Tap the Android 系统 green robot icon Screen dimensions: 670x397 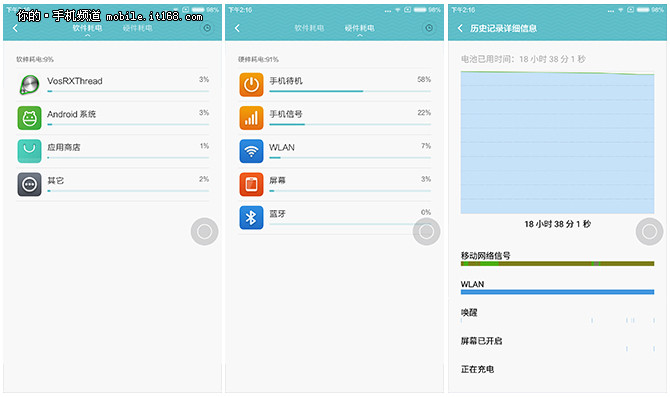coord(29,118)
